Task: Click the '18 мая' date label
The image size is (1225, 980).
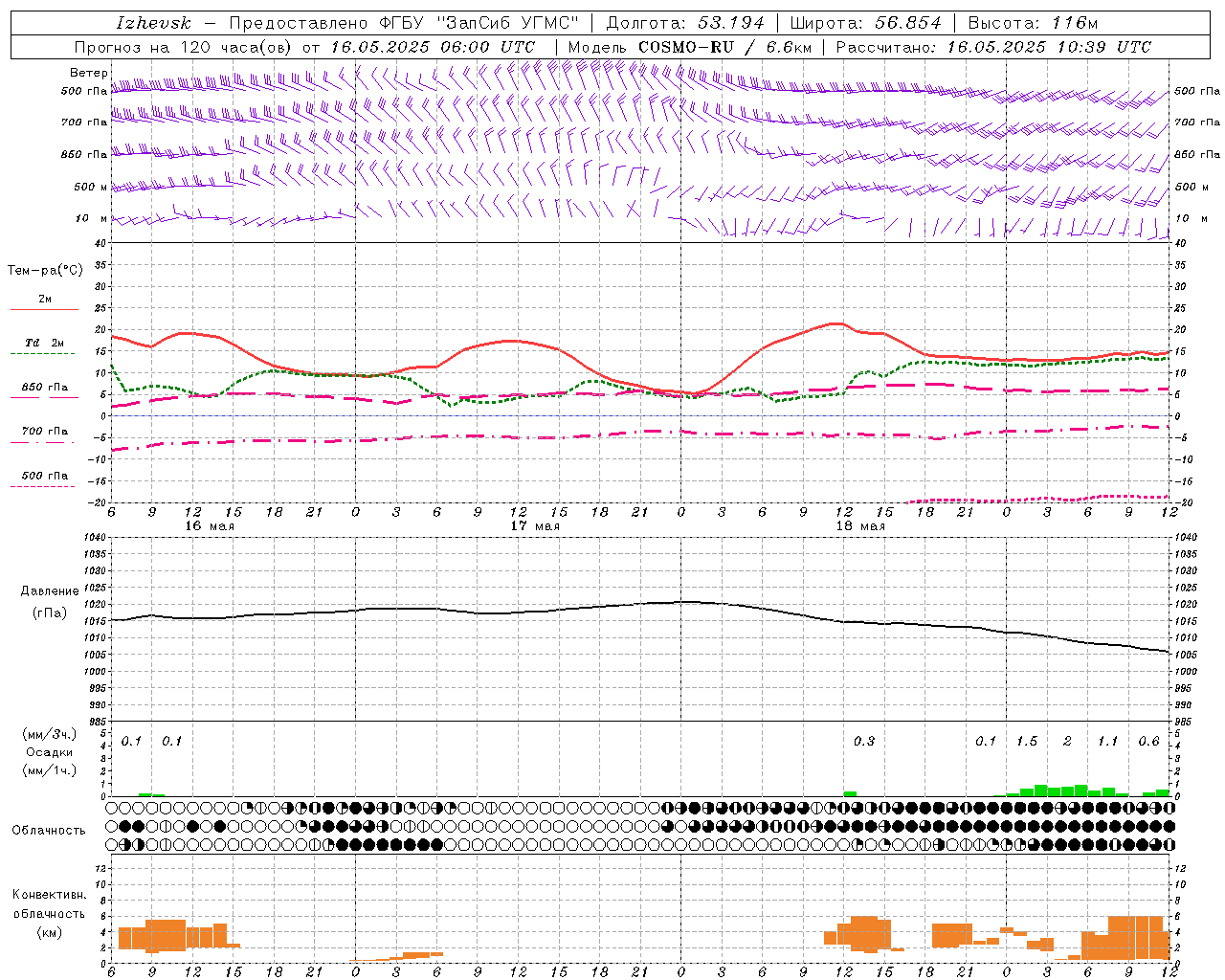Action: 860,526
